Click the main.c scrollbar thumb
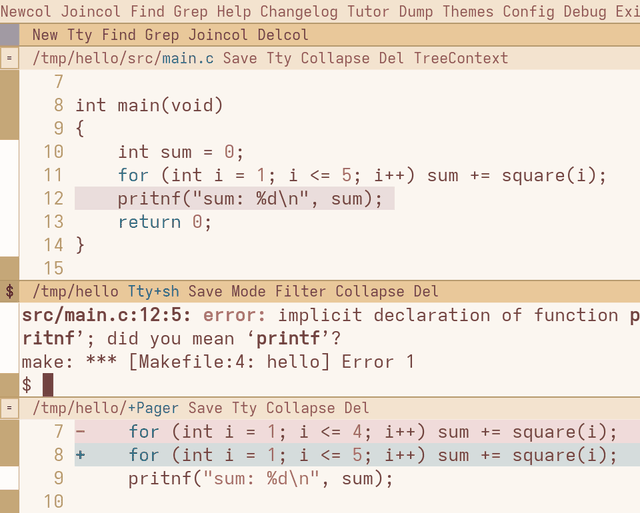 pos(9,198)
